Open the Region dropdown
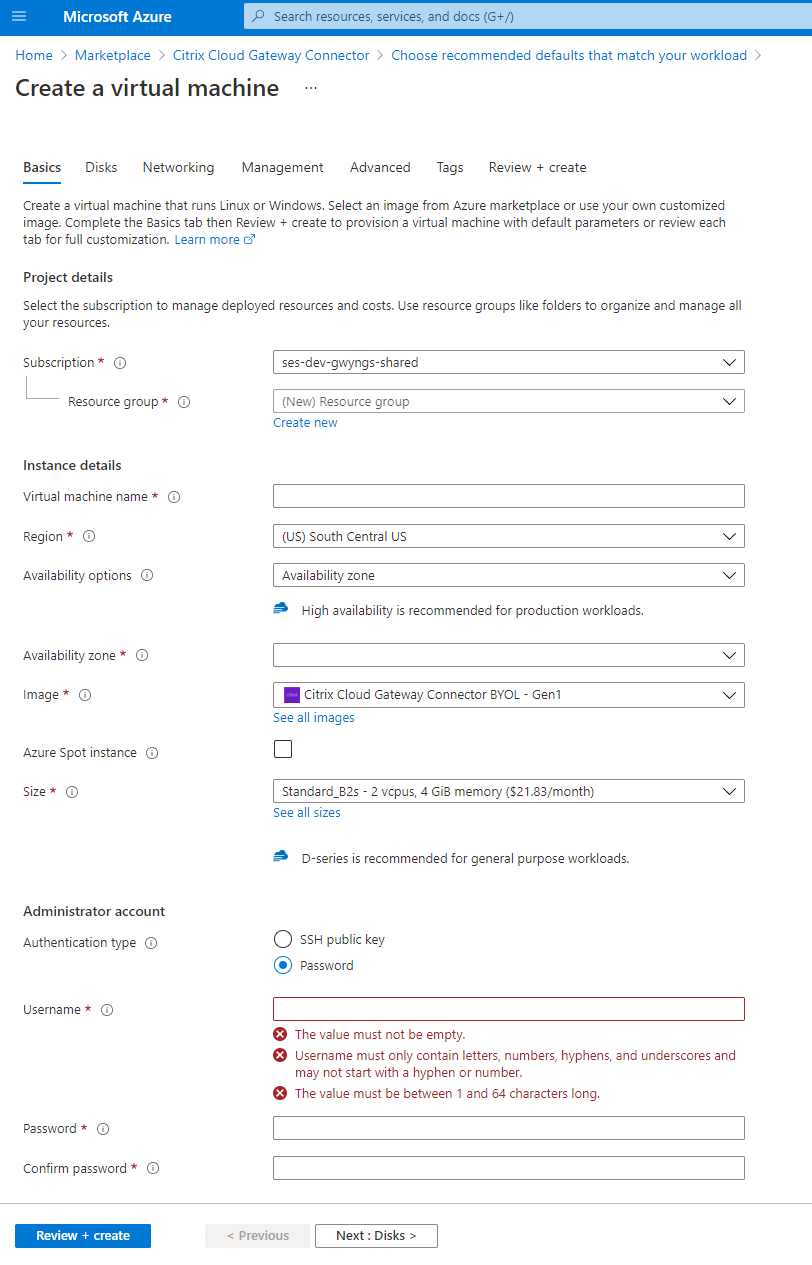 (508, 536)
